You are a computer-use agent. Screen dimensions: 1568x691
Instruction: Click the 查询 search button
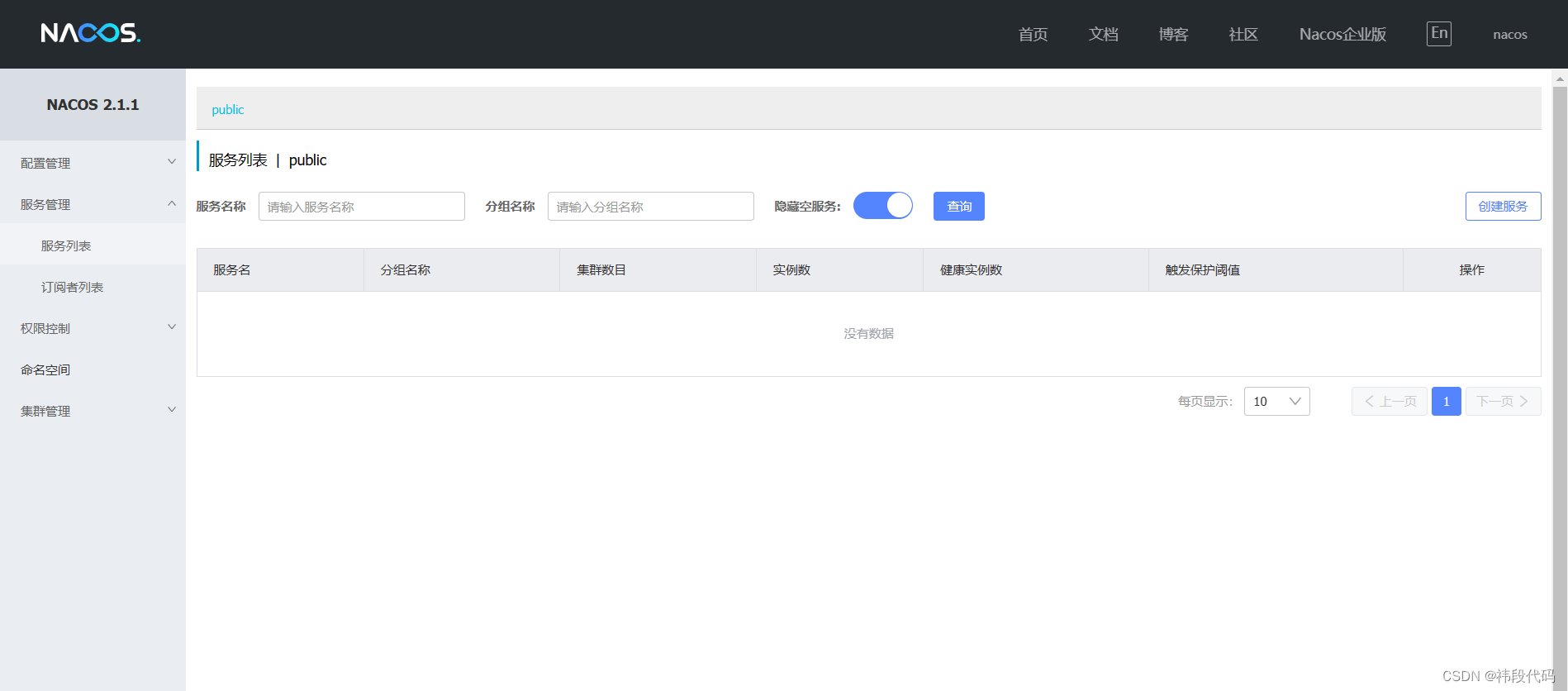(959, 207)
